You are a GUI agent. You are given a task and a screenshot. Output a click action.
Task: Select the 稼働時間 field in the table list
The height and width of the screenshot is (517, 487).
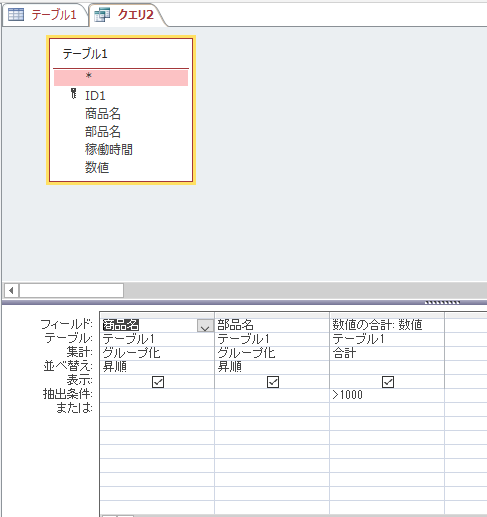(109, 149)
